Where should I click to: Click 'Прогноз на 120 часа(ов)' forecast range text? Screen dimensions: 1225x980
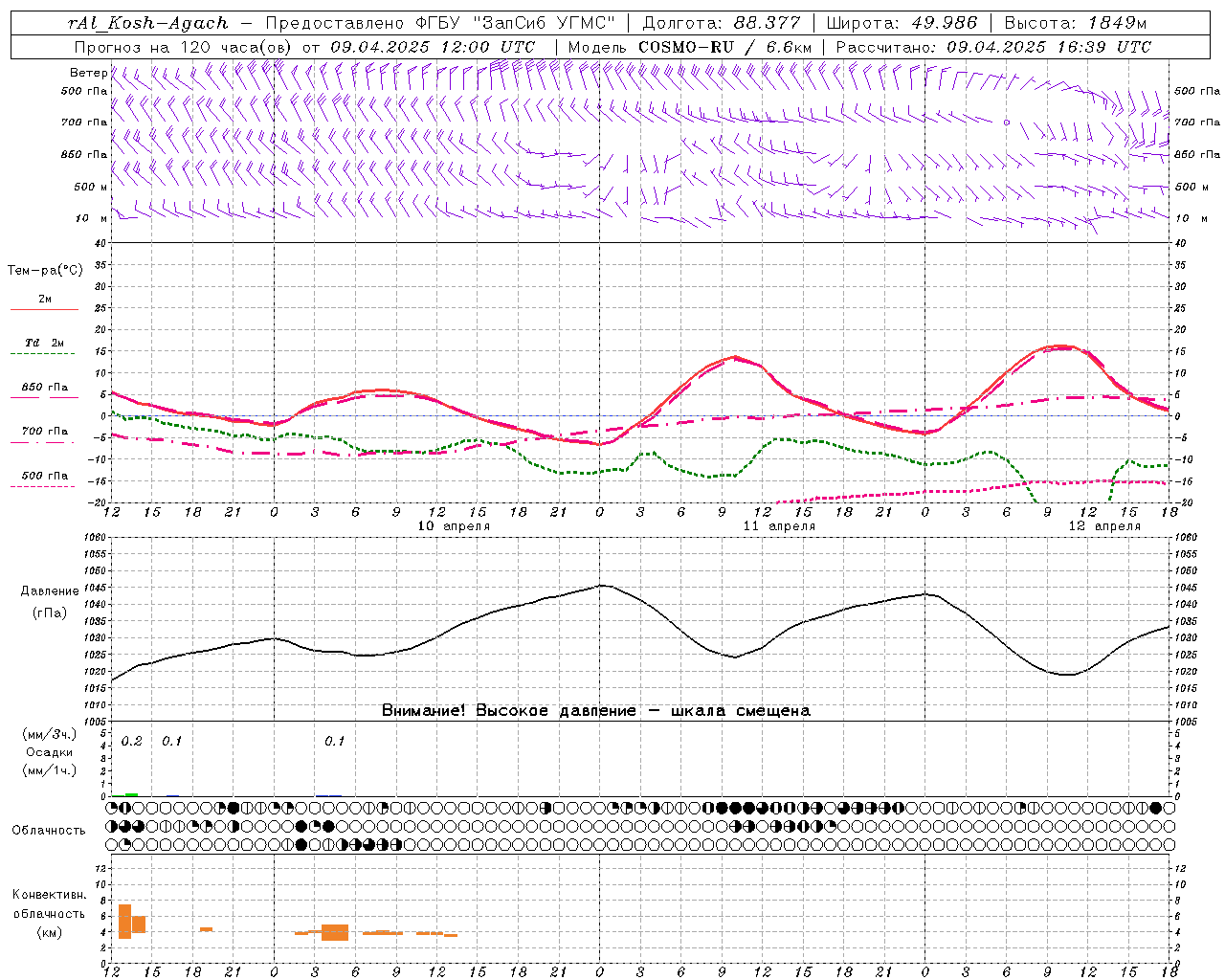tap(184, 47)
